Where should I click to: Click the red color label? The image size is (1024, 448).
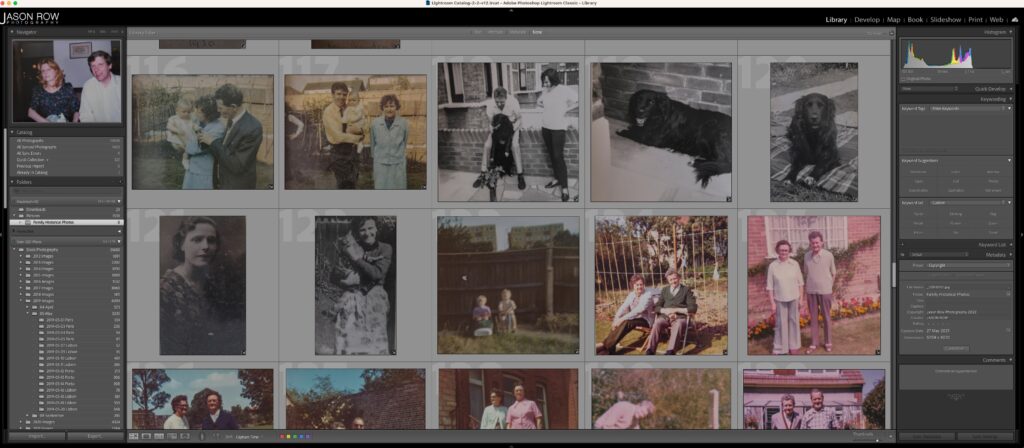point(282,436)
